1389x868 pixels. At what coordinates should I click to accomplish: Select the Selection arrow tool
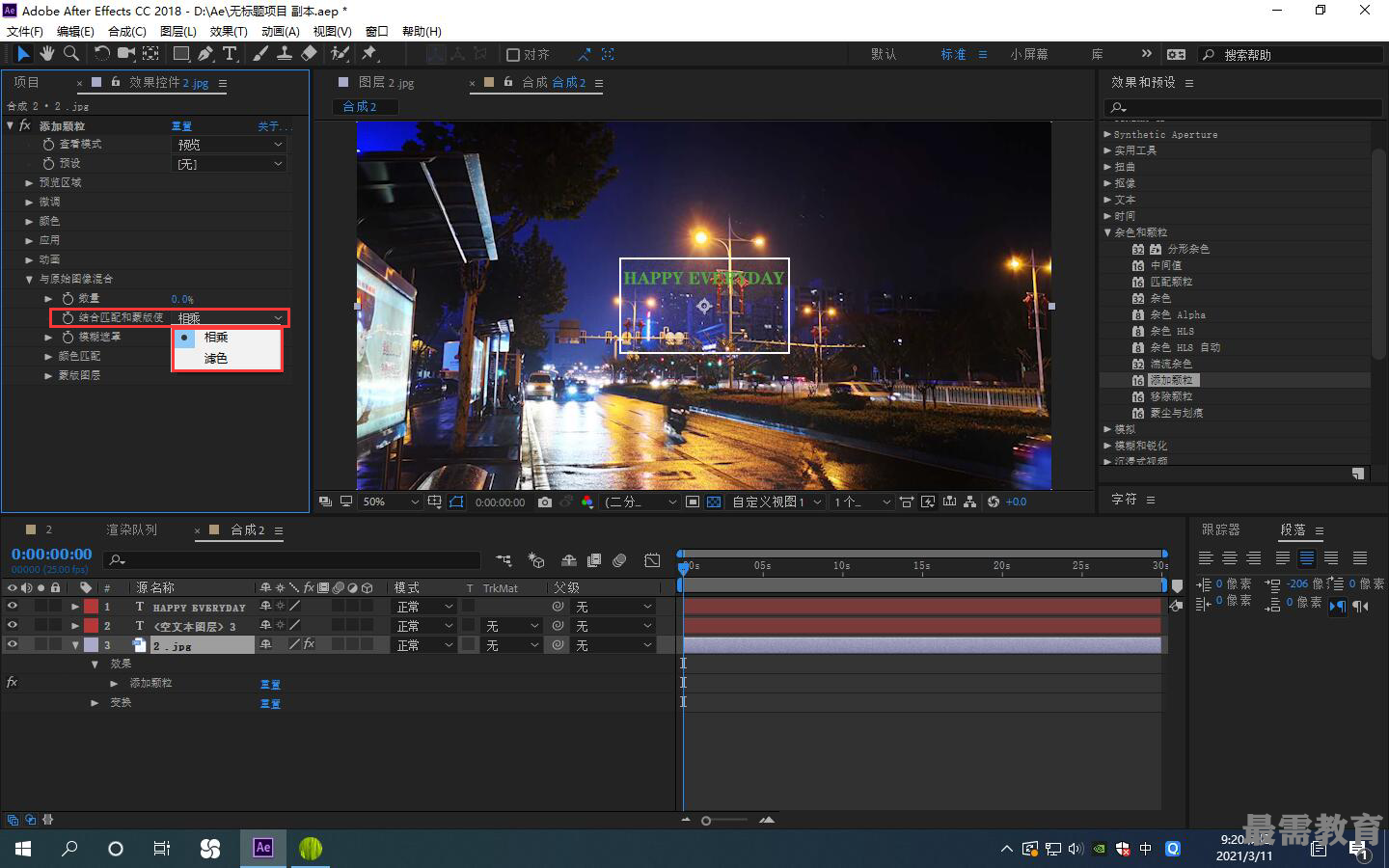coord(23,54)
